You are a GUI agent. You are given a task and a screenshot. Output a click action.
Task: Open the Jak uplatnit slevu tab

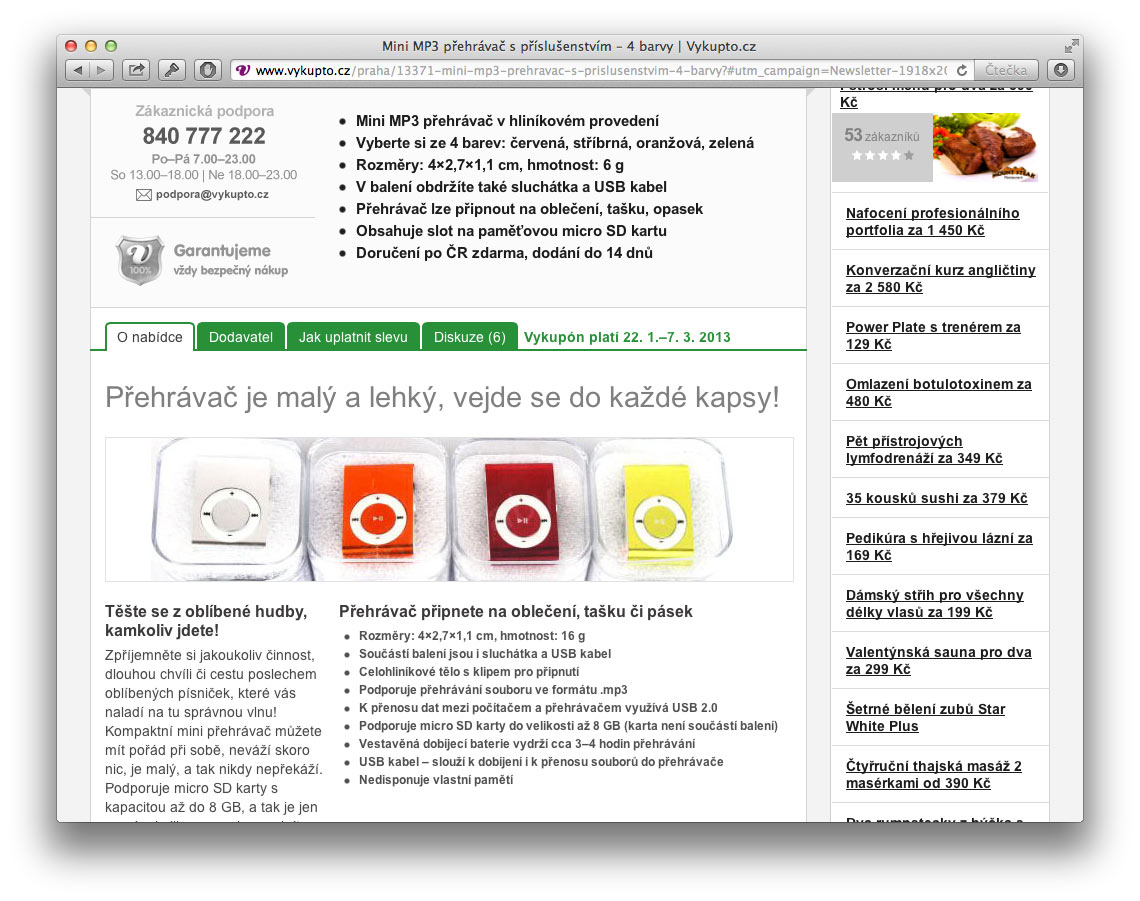point(353,337)
